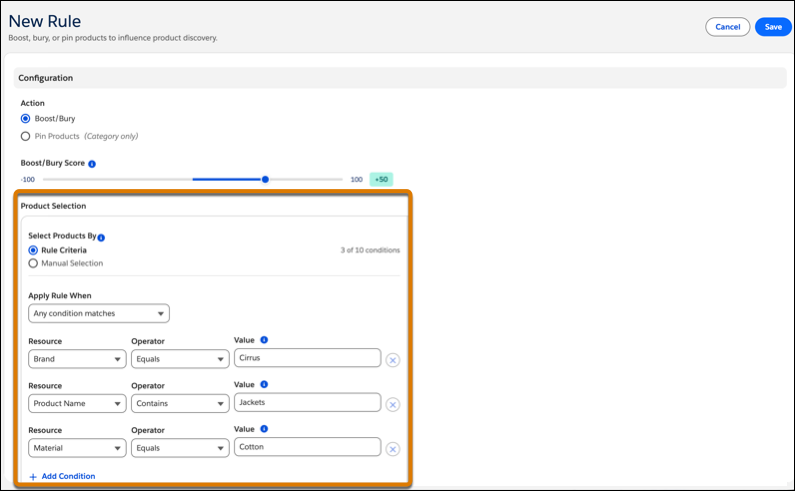Open Equals operator dropdown in Material row
Viewport: 795px width, 491px height.
tap(180, 448)
